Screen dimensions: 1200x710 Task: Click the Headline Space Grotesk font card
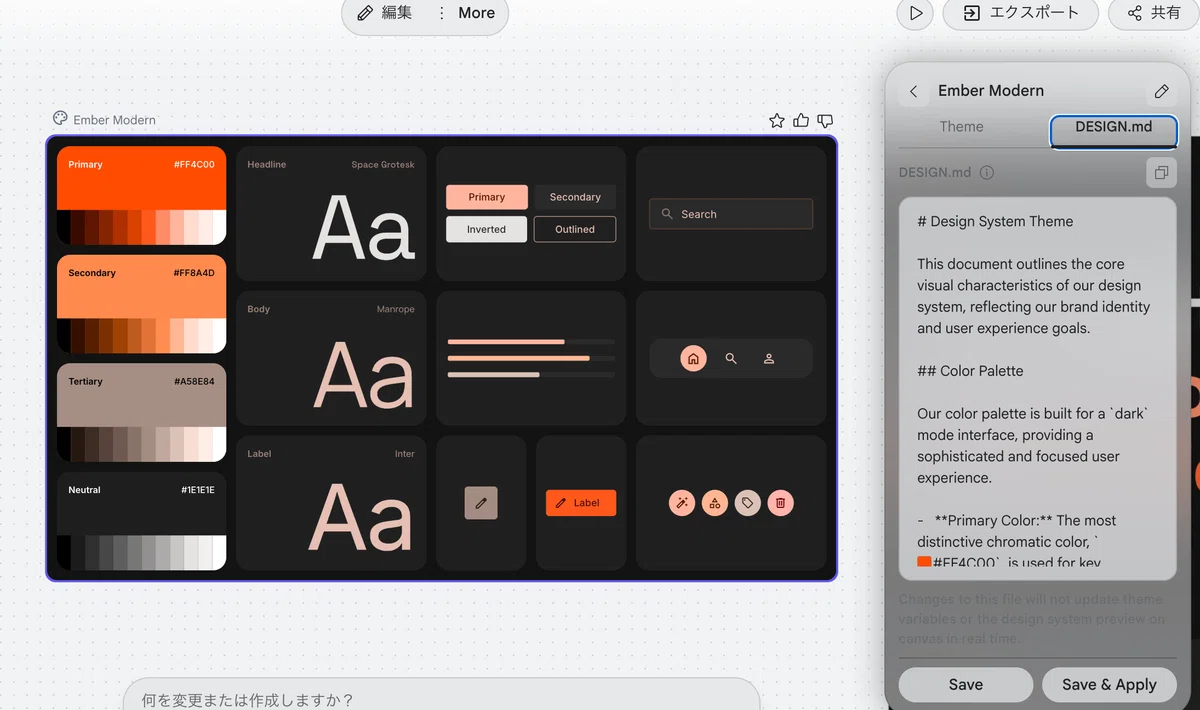(331, 214)
